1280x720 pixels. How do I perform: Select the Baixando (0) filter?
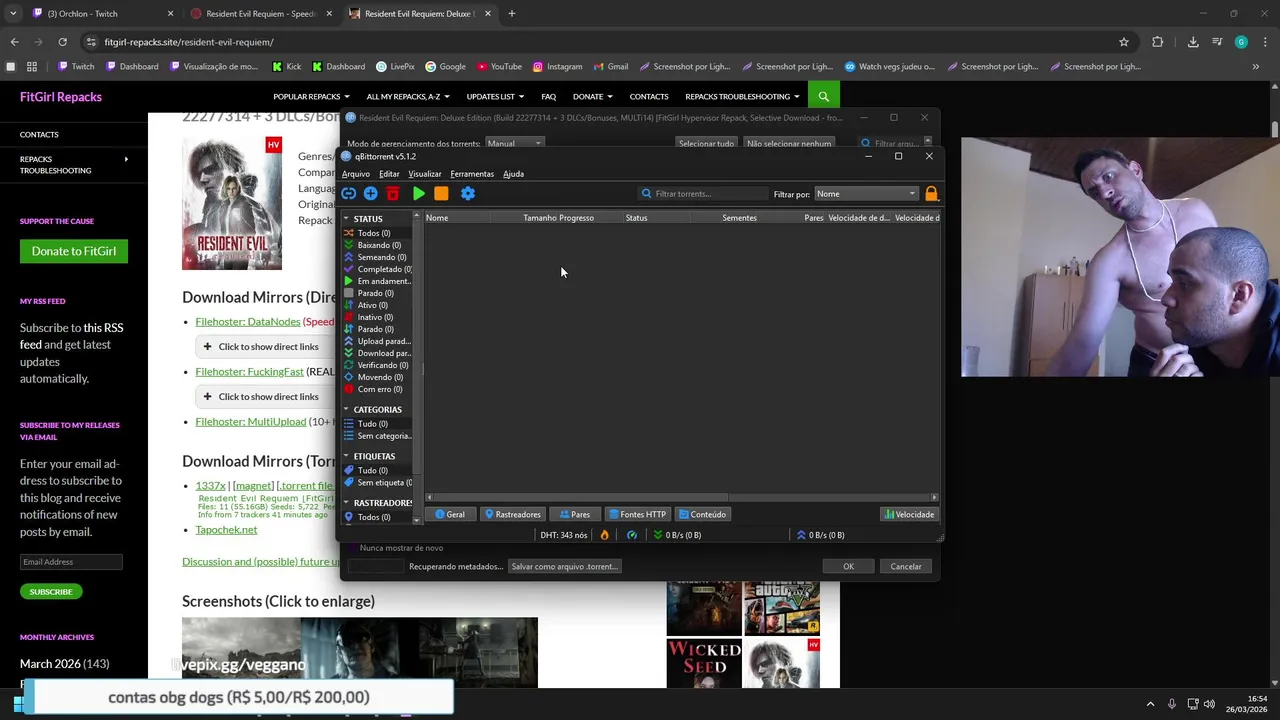pyautogui.click(x=377, y=245)
